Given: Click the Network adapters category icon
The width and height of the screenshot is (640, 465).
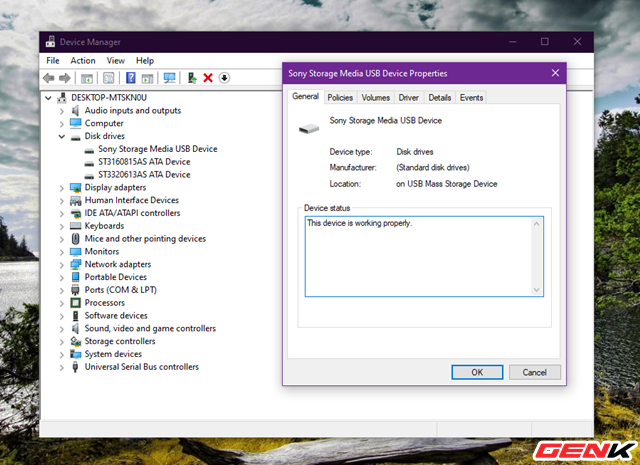Looking at the screenshot, I should [x=76, y=265].
